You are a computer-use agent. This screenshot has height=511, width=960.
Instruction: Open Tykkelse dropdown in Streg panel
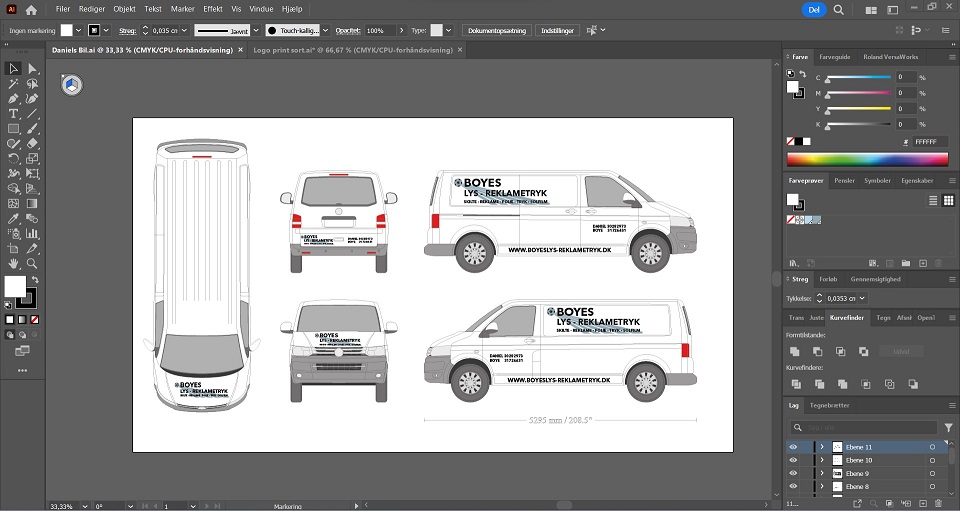862,298
